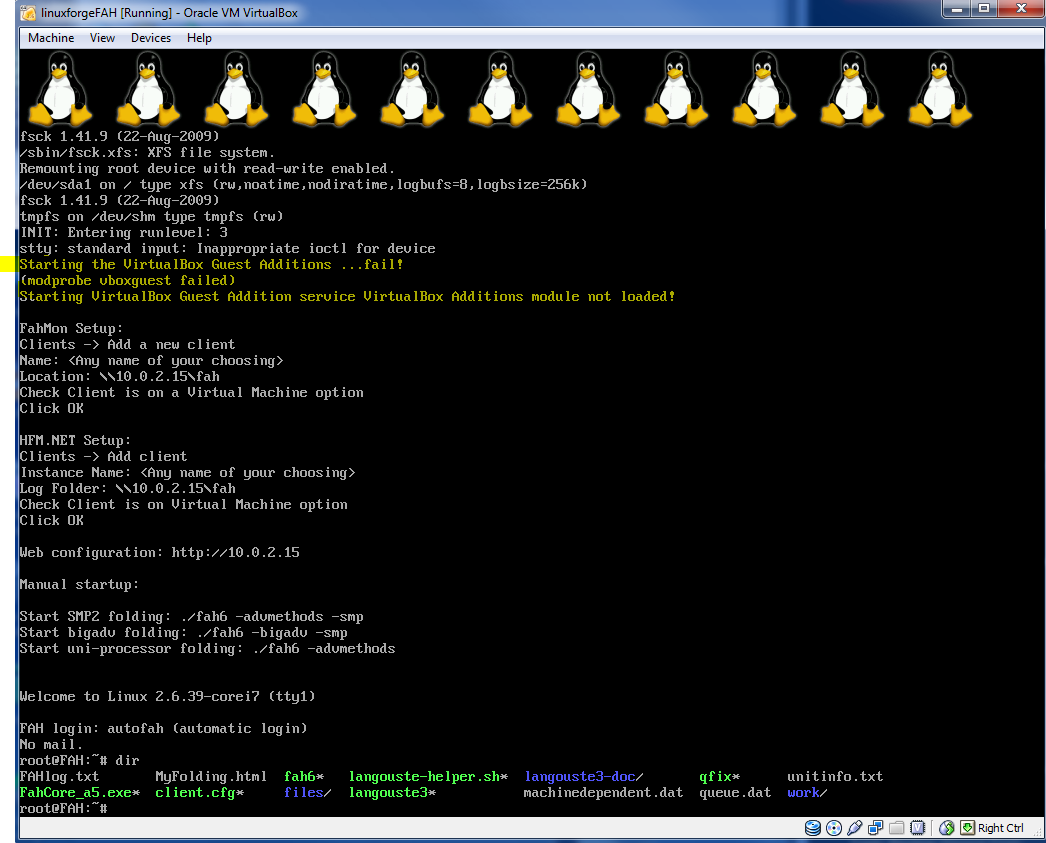Click the langouste3* executable name
This screenshot has height=843, width=1046.
coord(392,792)
